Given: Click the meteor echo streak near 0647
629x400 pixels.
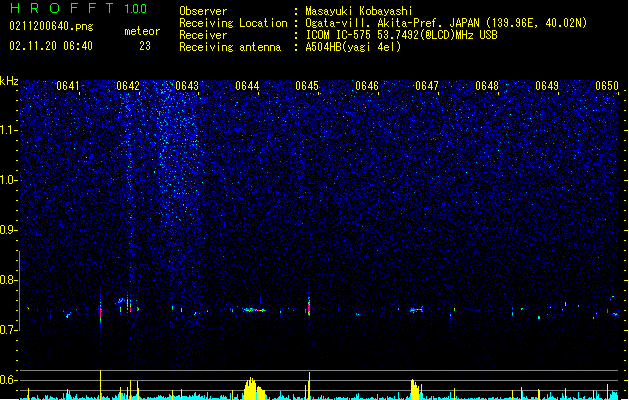Looking at the screenshot, I should tap(416, 310).
